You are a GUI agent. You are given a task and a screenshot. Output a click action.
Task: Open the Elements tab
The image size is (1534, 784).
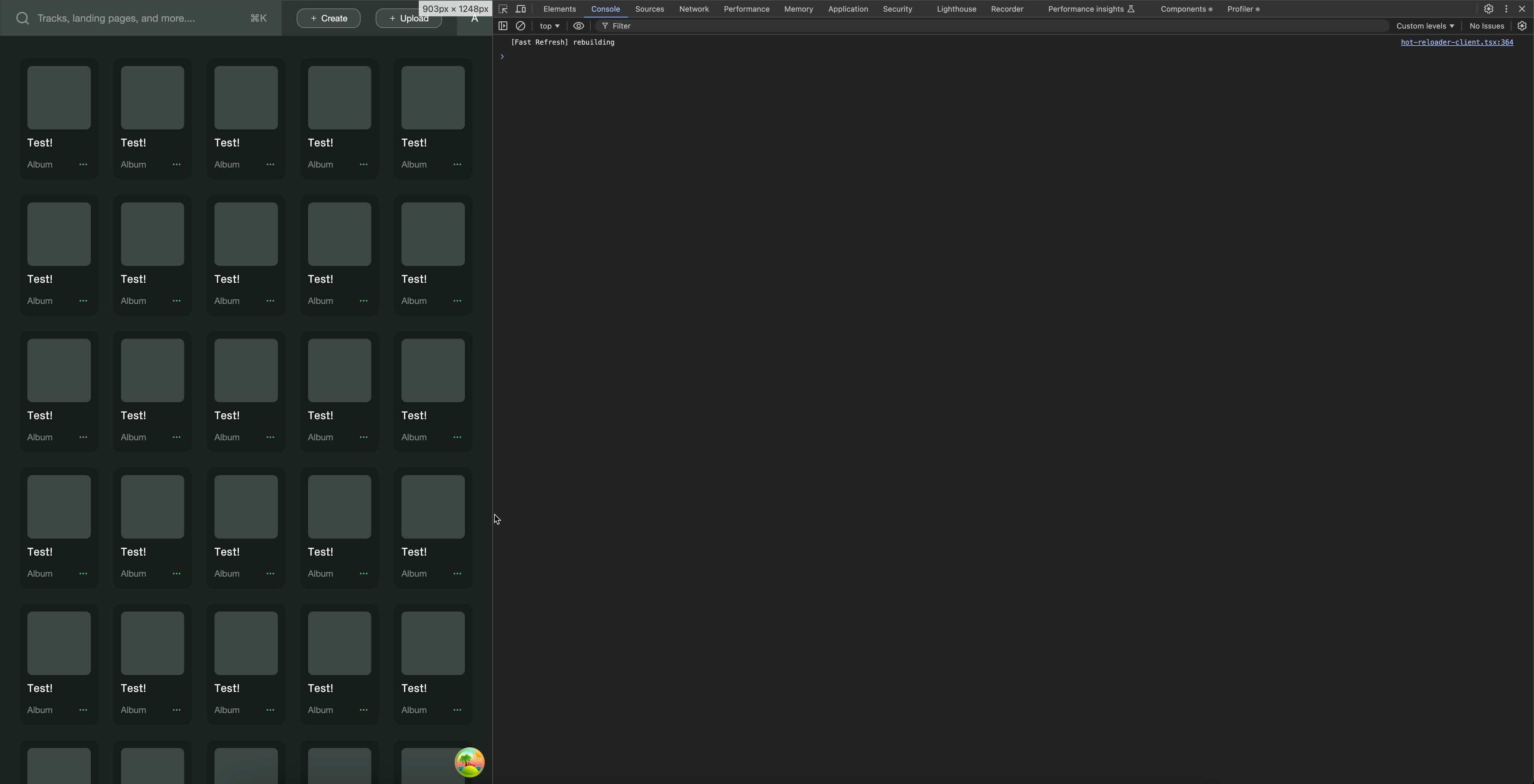[559, 9]
